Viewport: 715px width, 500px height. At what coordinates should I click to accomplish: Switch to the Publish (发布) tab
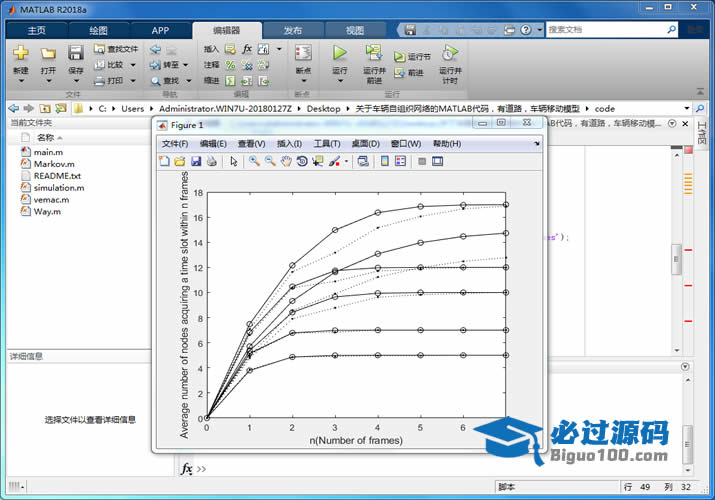point(293,31)
